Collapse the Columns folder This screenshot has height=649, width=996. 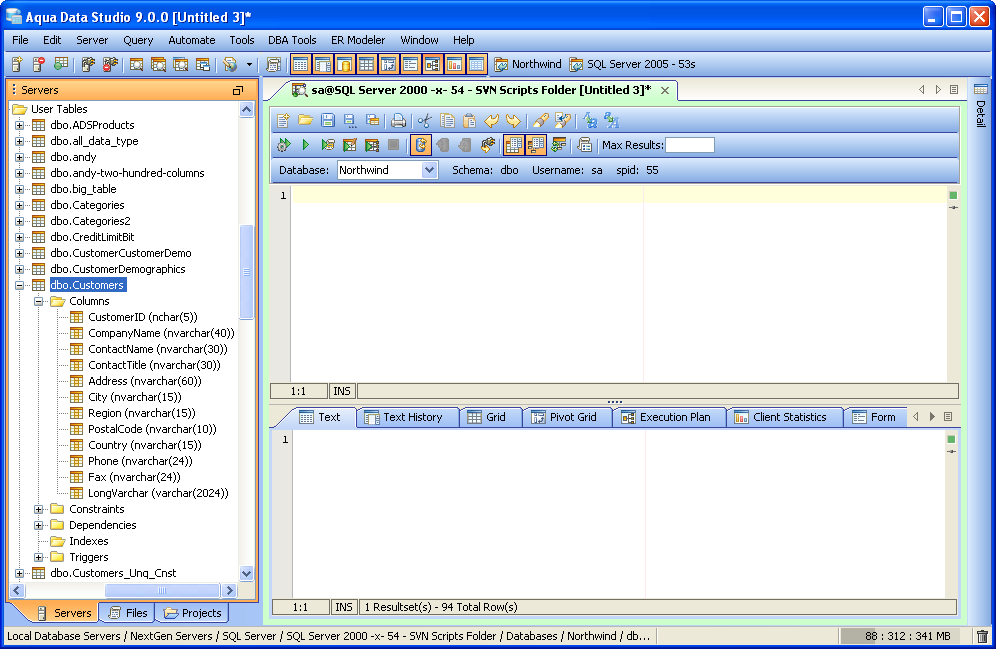point(39,301)
